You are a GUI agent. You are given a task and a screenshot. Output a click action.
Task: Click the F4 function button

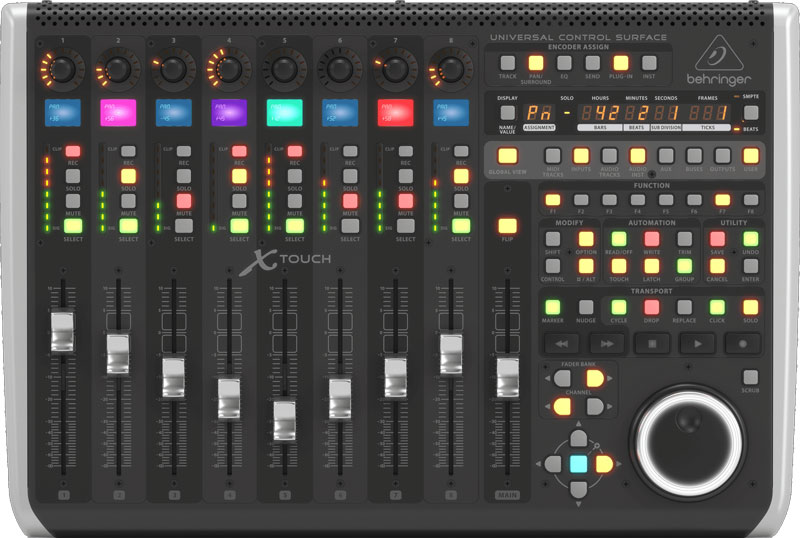638,200
